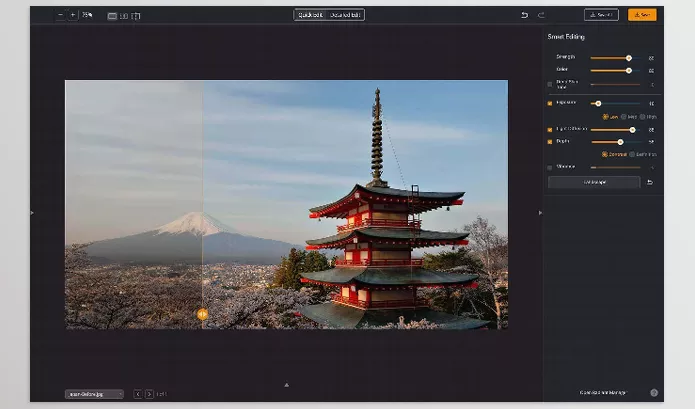
Task: Click the pagoda photo preview
Action: coord(286,204)
